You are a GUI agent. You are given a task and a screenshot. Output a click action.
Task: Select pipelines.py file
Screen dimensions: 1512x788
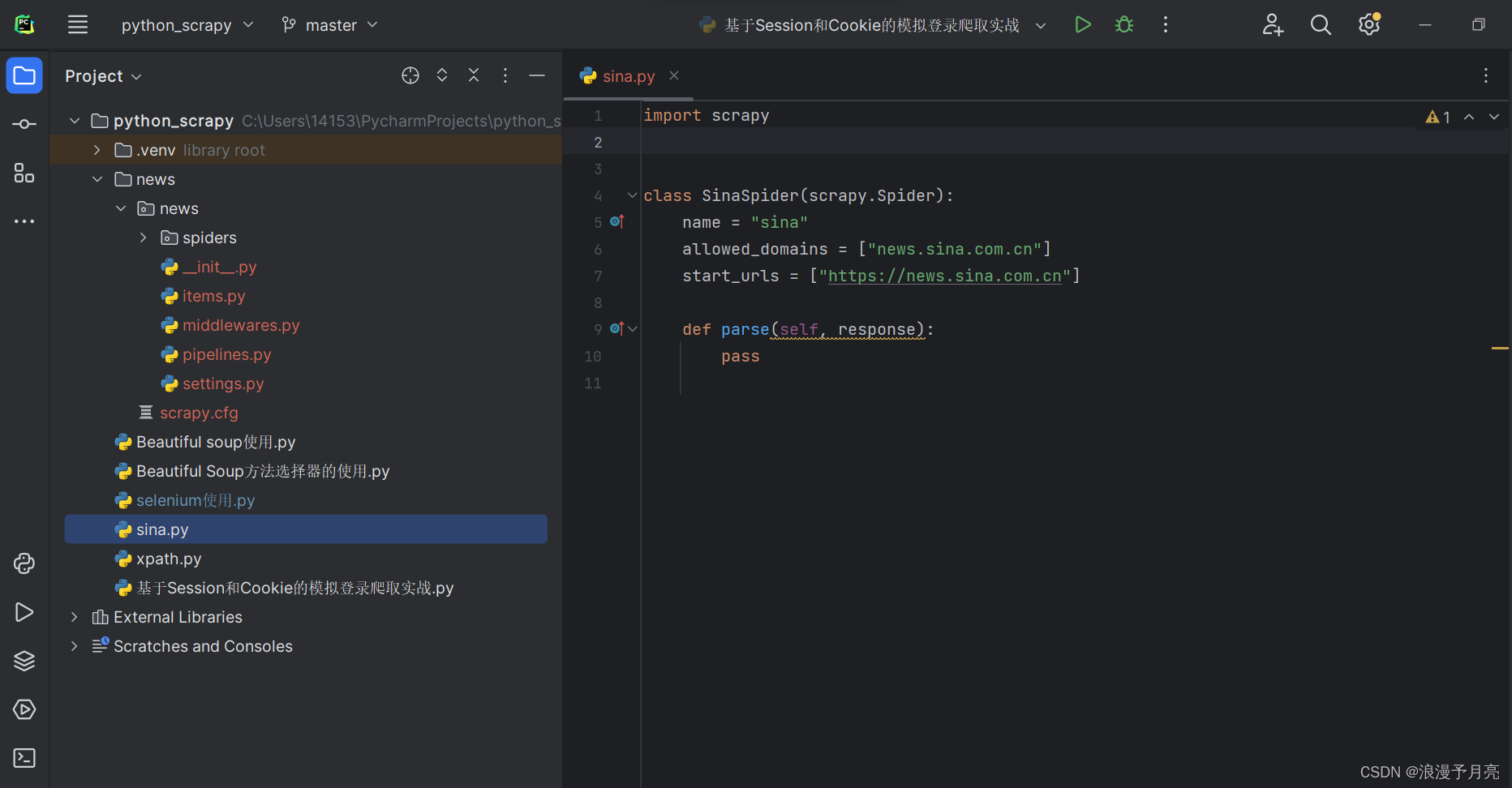pos(217,354)
